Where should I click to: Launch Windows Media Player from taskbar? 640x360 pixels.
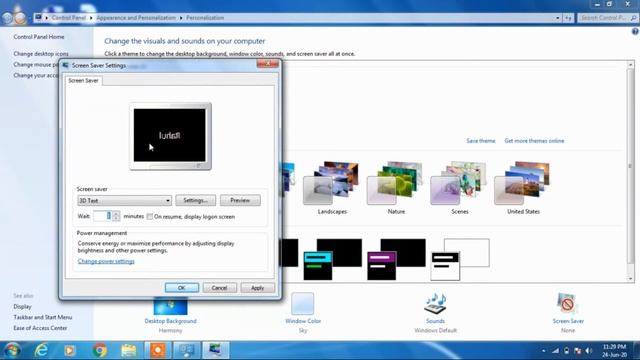click(x=70, y=350)
